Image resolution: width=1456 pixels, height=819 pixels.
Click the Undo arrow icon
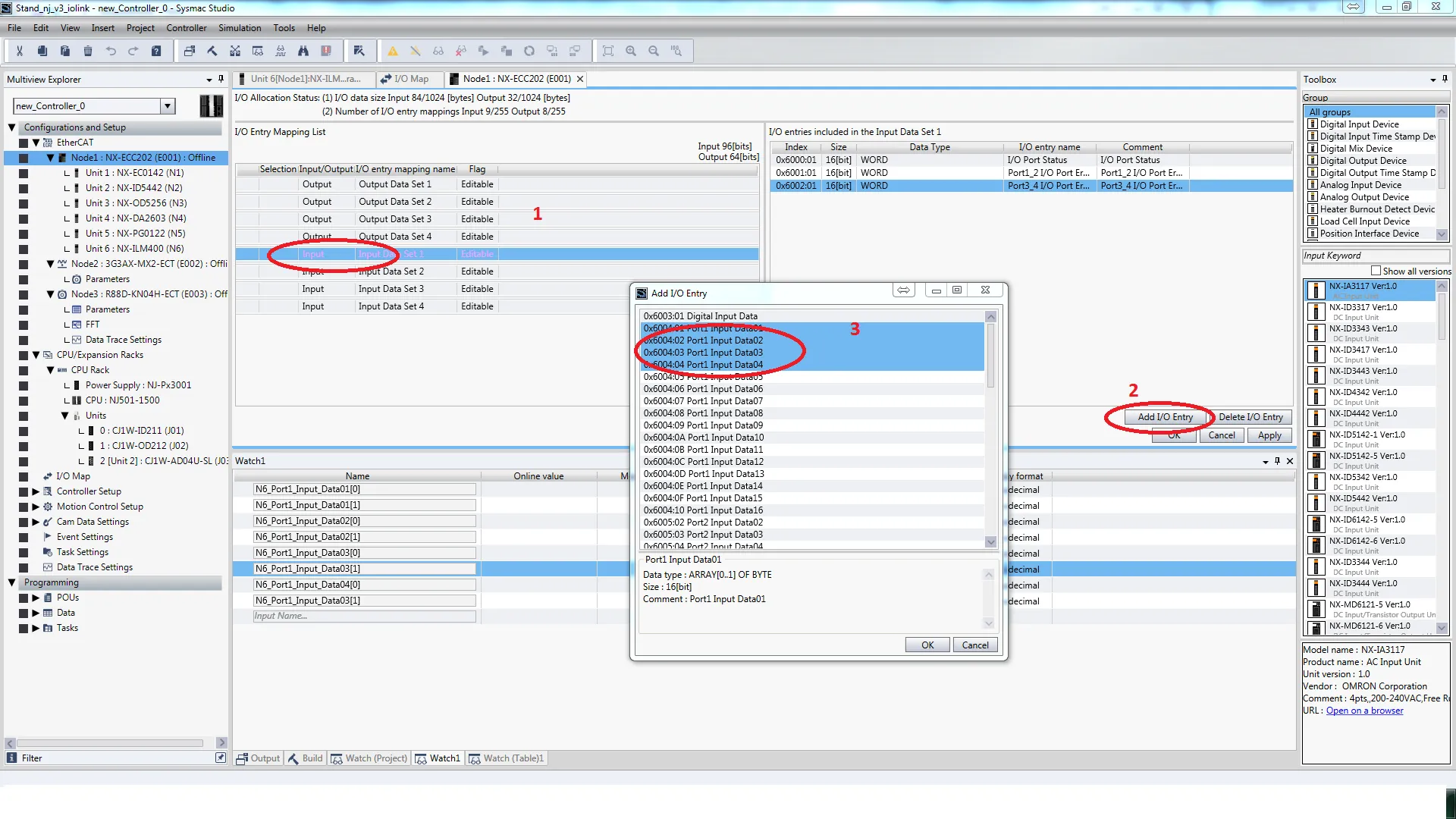[111, 51]
